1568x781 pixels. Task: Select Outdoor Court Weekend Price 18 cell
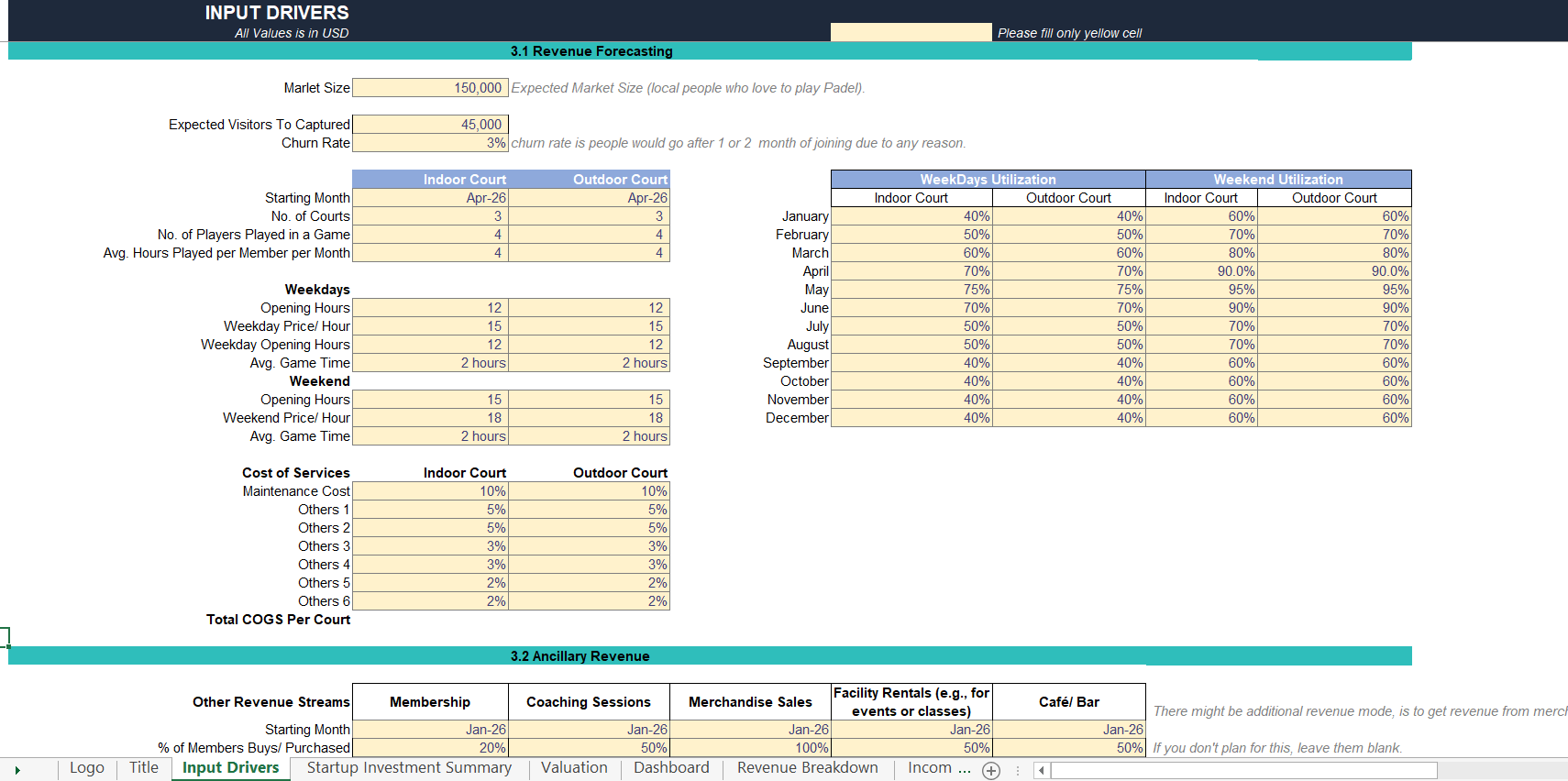(590, 418)
